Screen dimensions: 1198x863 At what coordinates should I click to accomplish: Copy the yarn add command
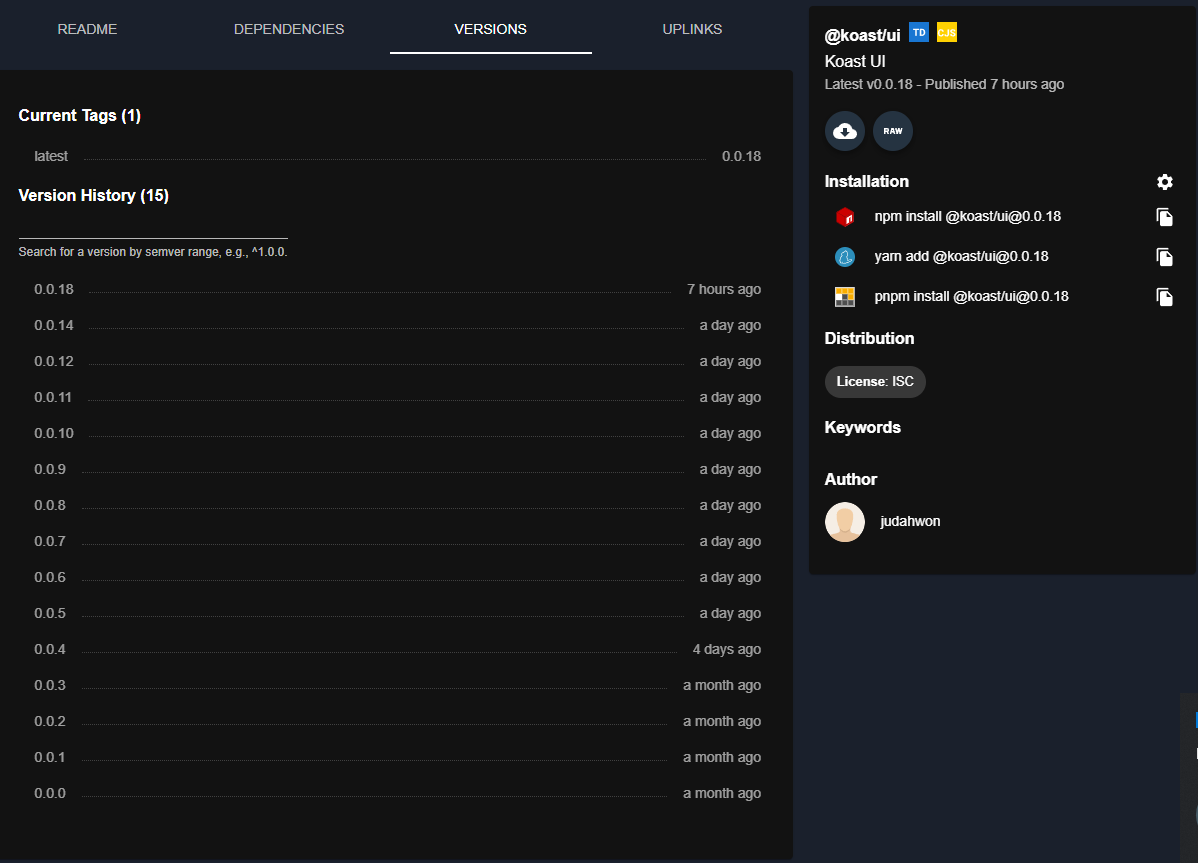click(1164, 257)
